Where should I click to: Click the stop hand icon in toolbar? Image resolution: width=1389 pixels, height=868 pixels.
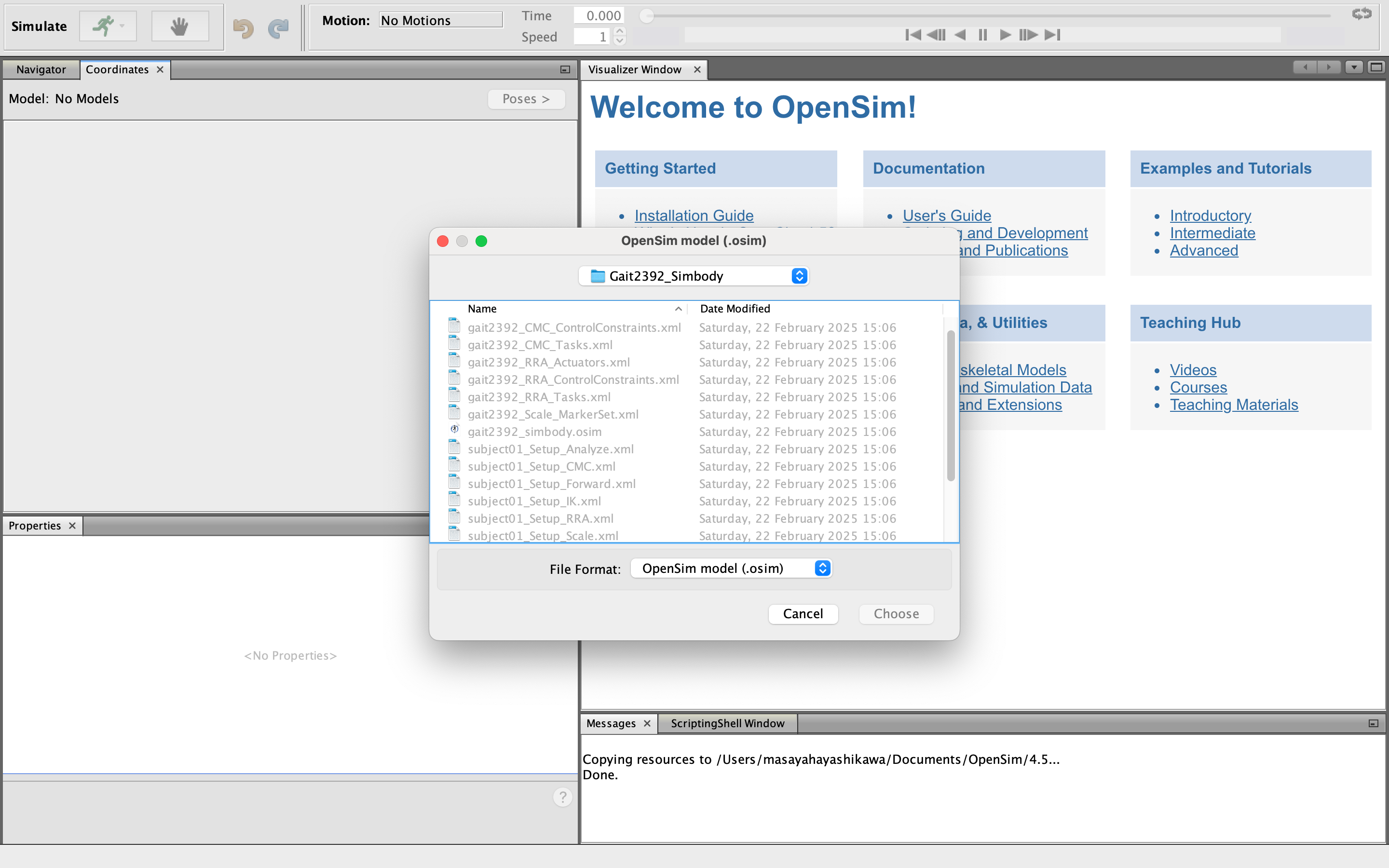point(179,26)
